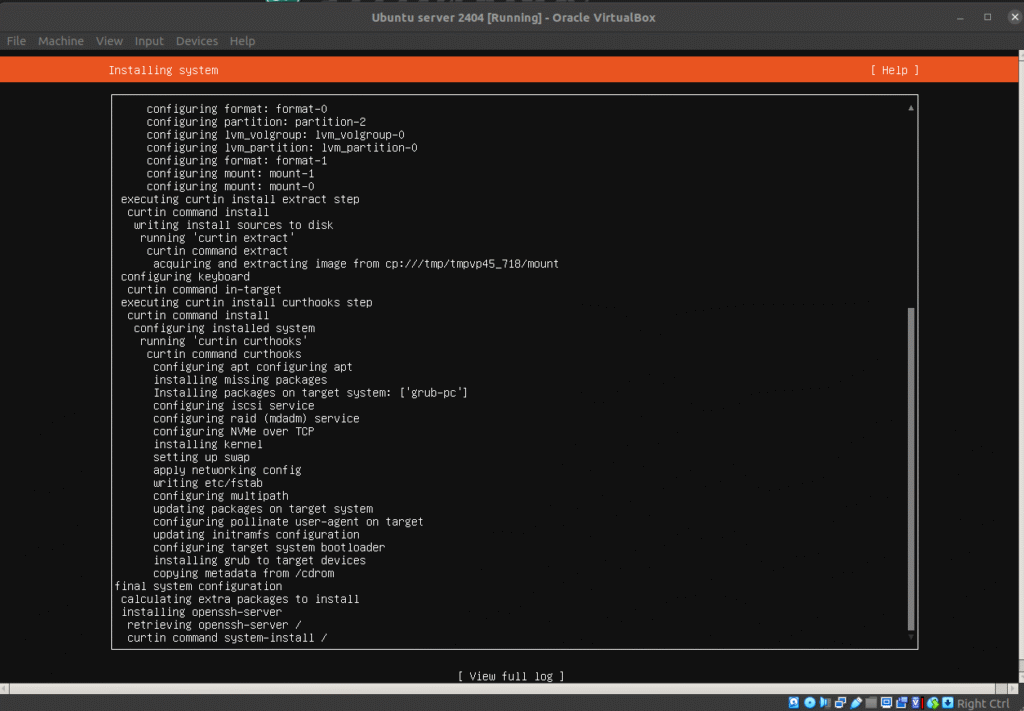Open the View menu

[x=109, y=41]
